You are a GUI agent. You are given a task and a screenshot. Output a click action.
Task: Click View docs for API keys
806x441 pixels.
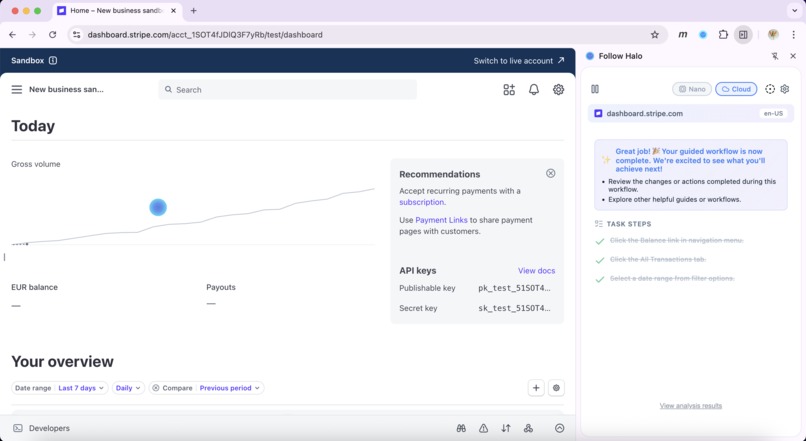pos(537,271)
